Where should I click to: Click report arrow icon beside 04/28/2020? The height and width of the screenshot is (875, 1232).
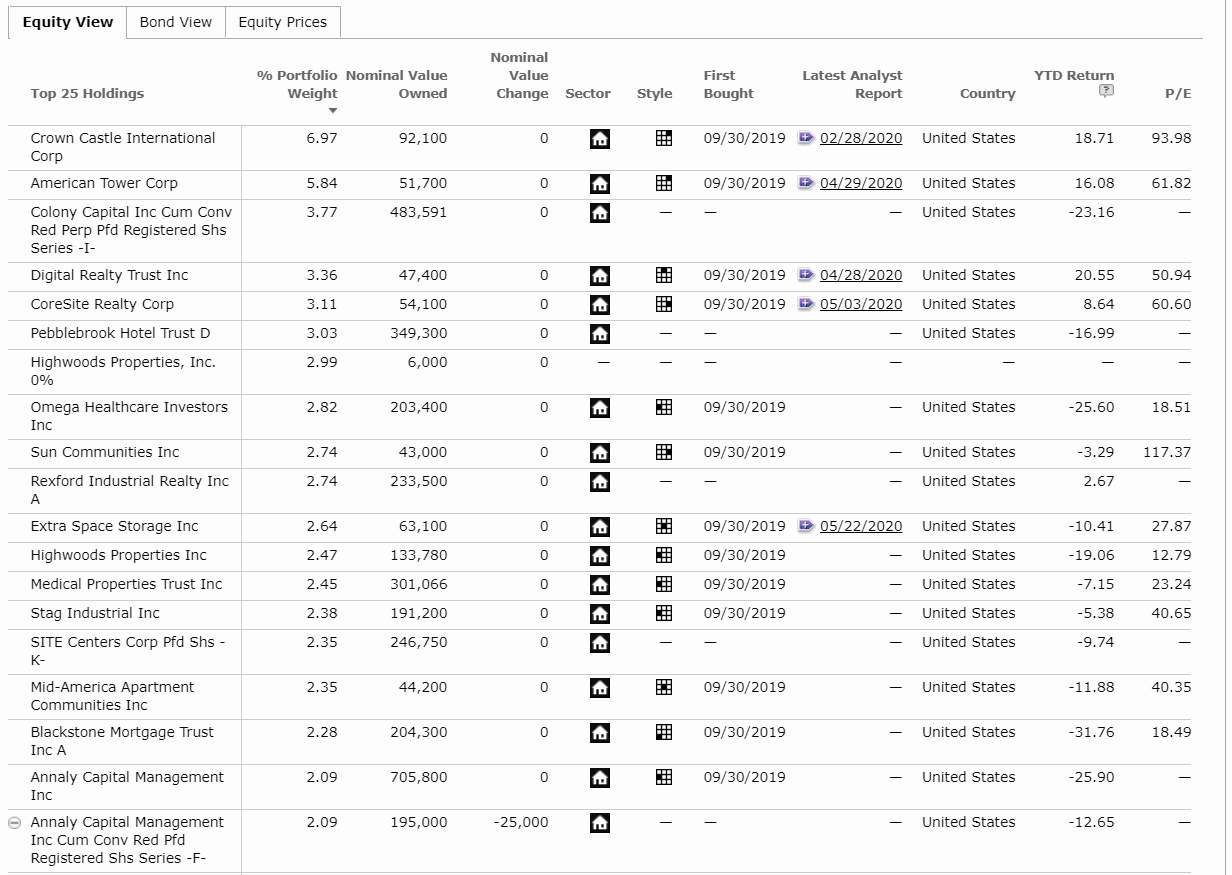pyautogui.click(x=806, y=275)
